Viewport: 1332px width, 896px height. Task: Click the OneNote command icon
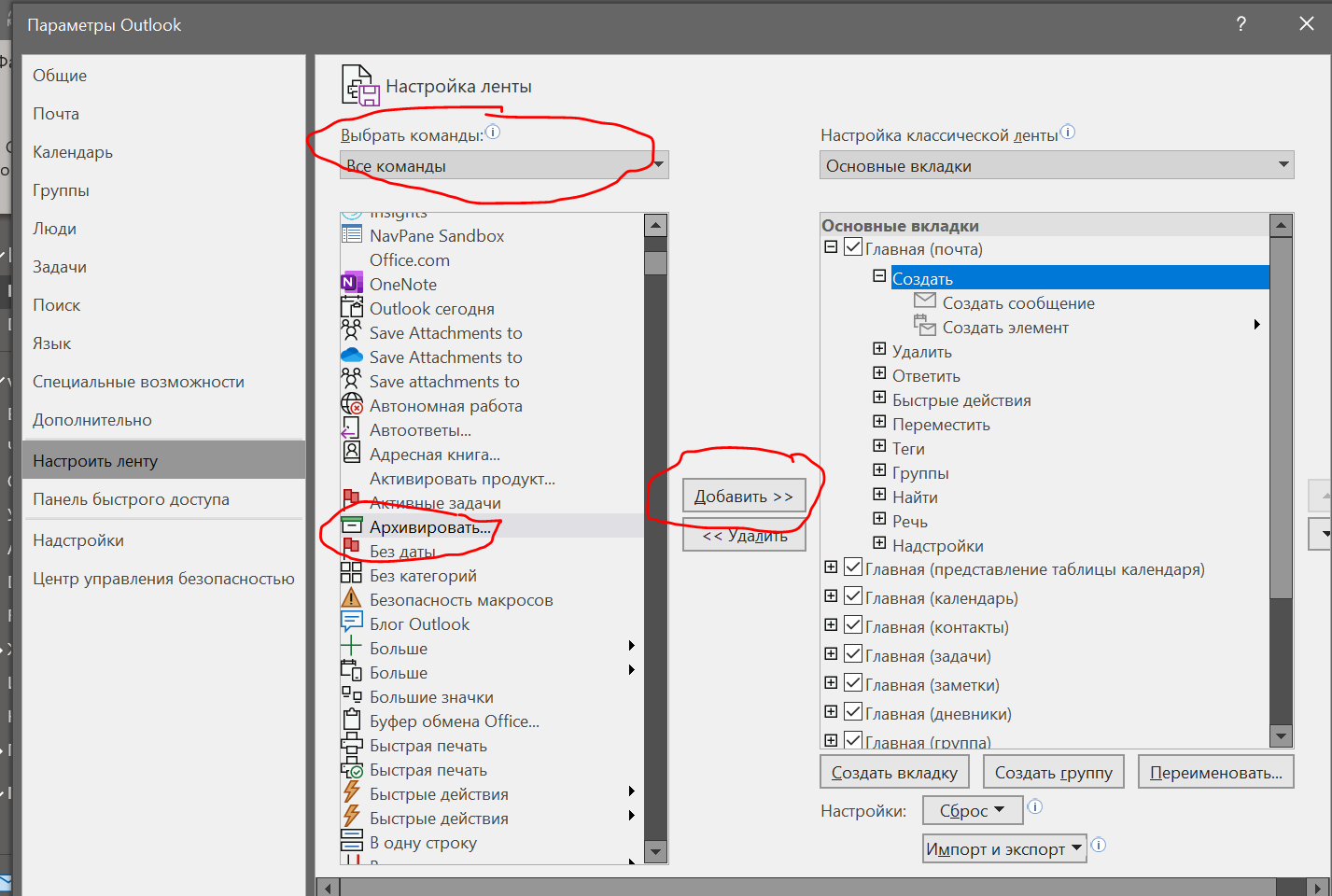[351, 283]
